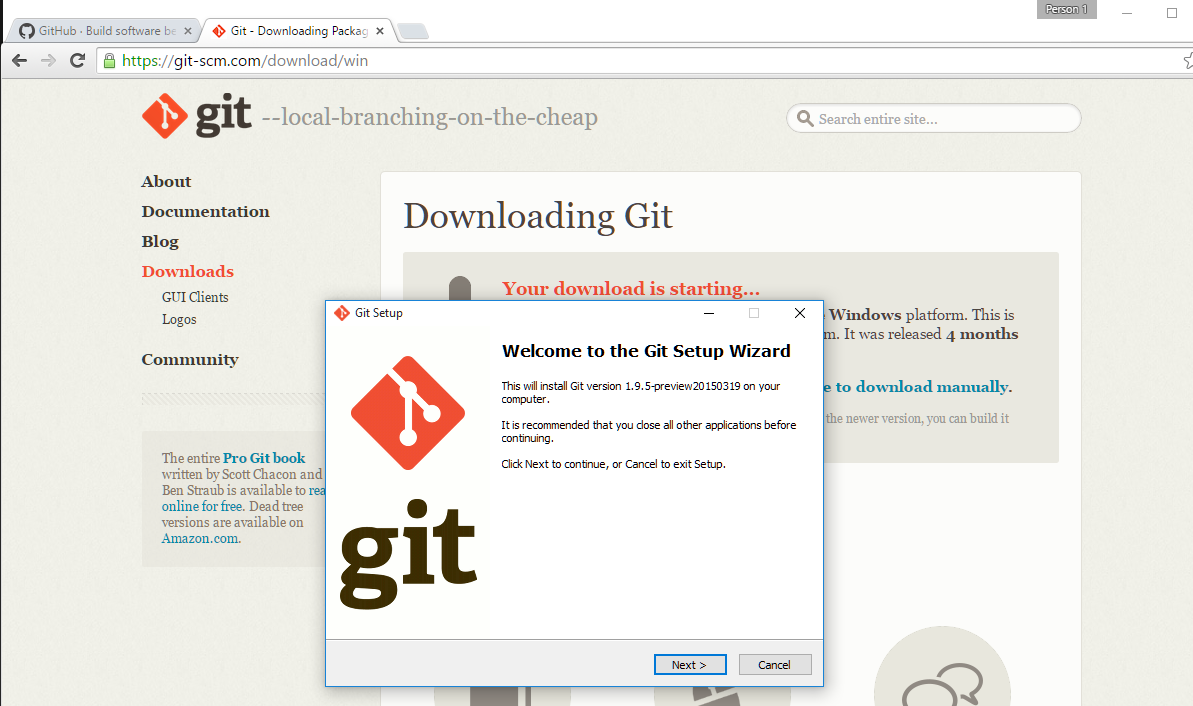
Task: Switch to the GitHub tab
Action: 100,30
